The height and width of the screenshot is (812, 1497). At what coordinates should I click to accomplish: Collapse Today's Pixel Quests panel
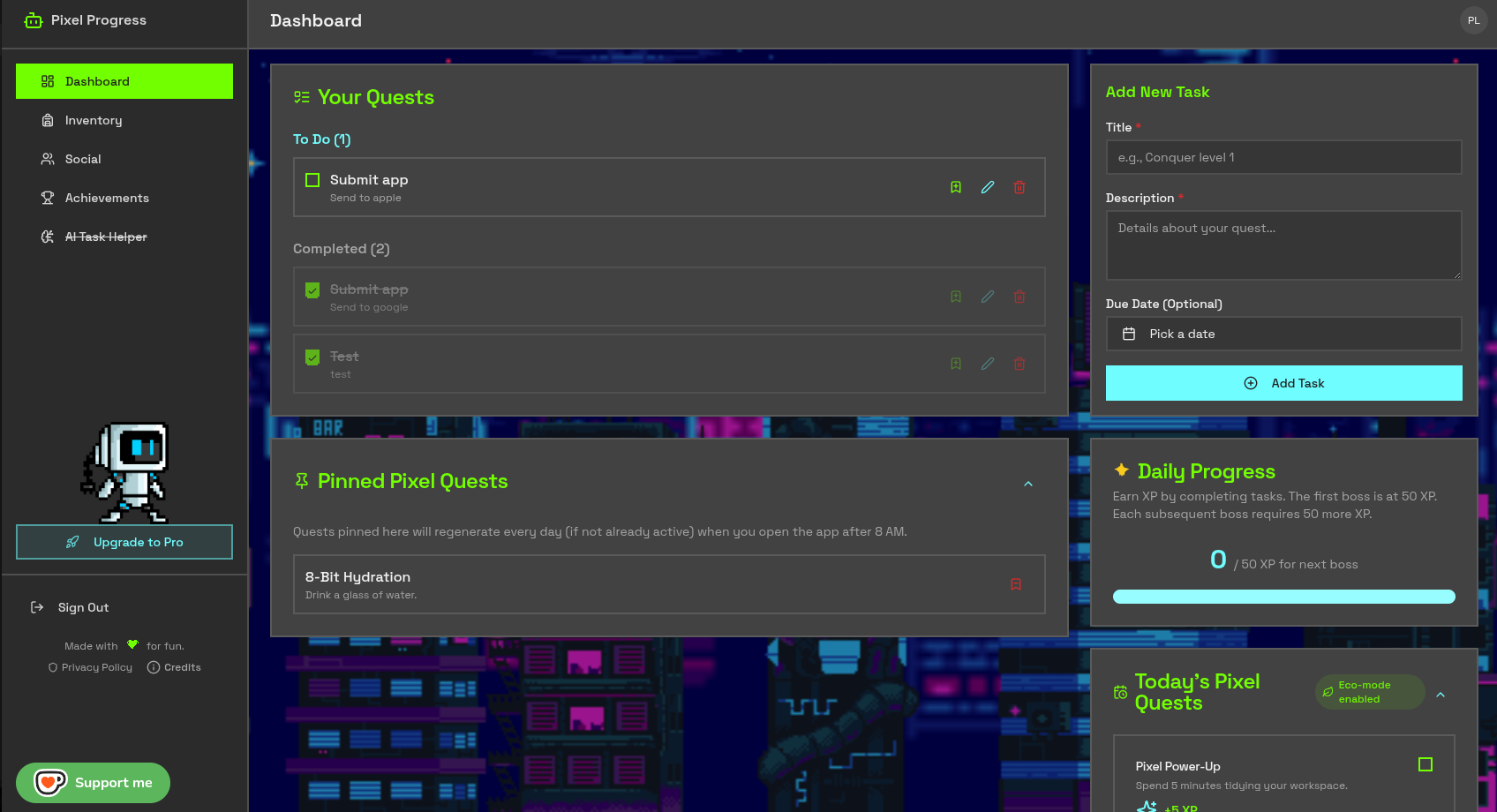1441,695
